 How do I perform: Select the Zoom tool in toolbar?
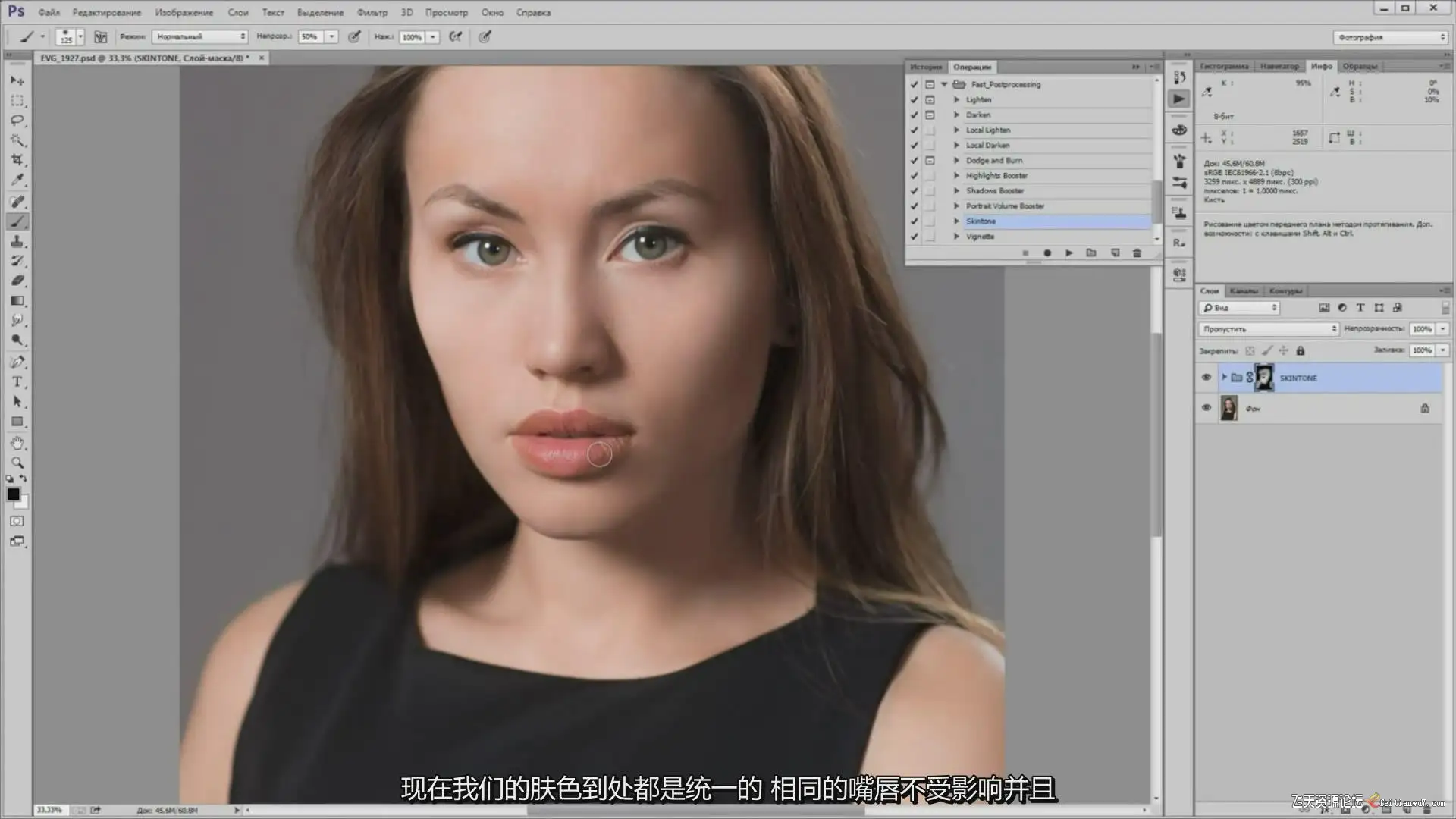(17, 463)
